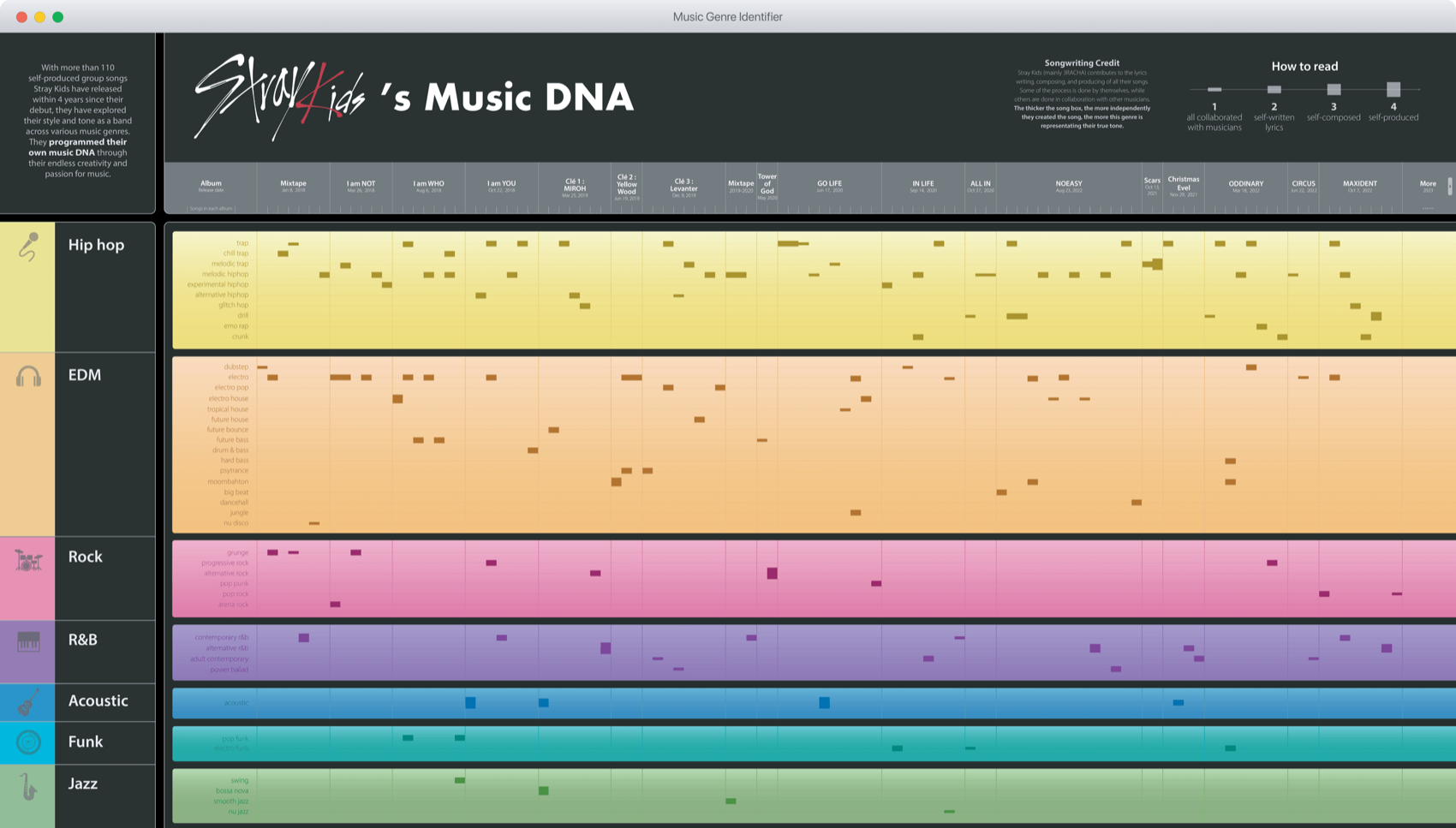Click the legend box for level 4 self-produced
The image size is (1456, 828).
click(x=1393, y=89)
